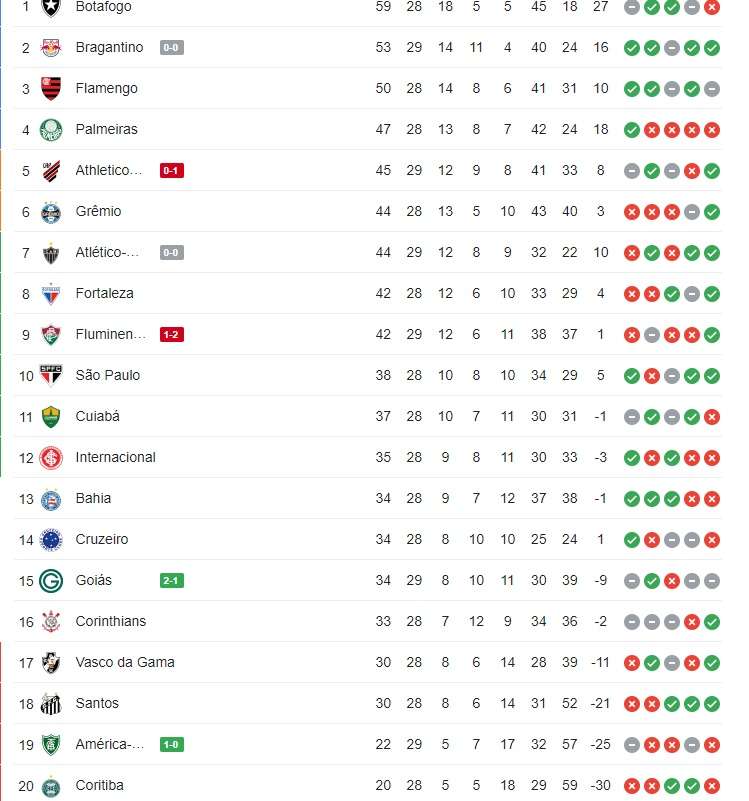The image size is (749, 801).
Task: Select the Bahia row in the standings
Action: click(368, 499)
